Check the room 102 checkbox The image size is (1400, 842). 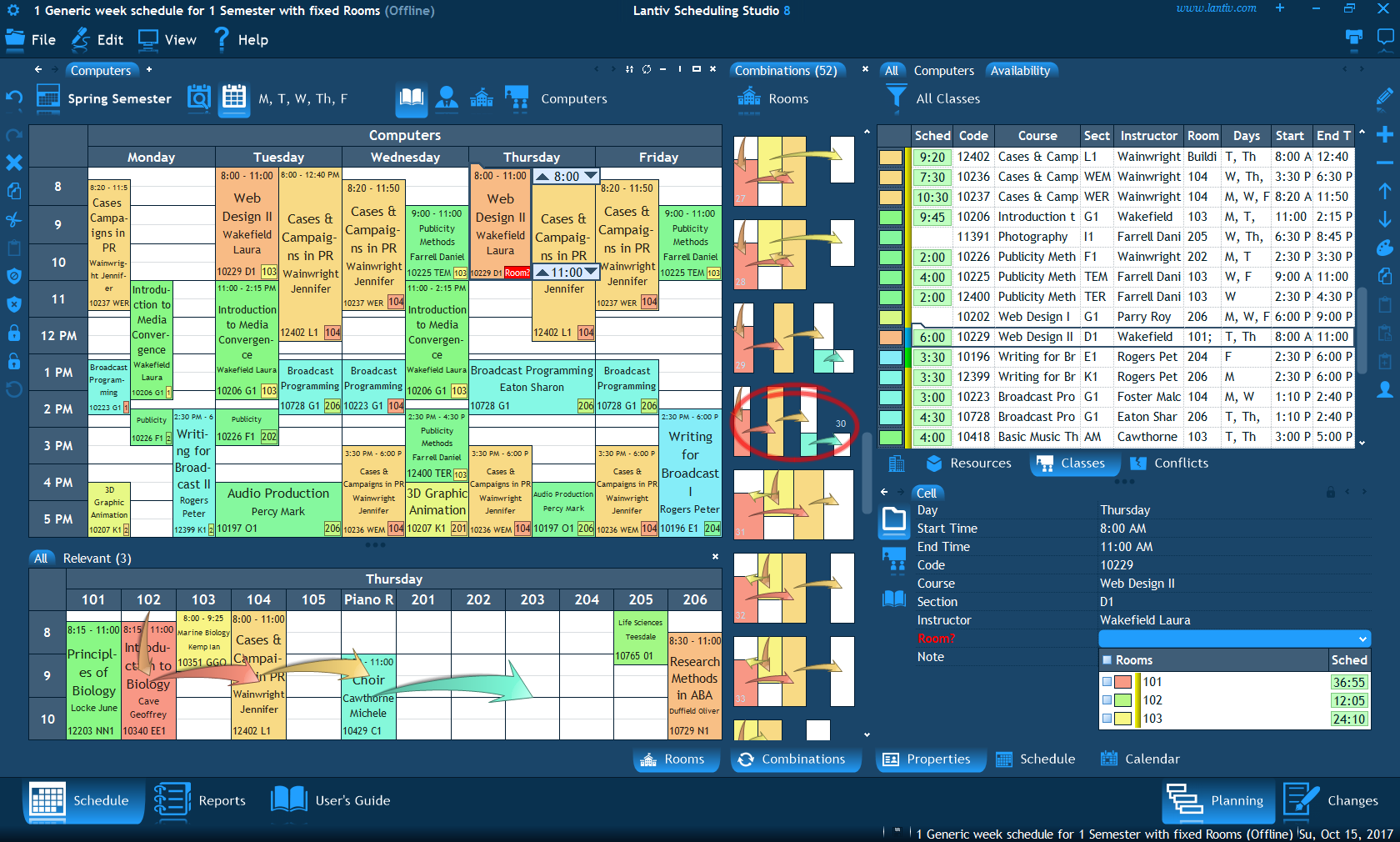1107,700
